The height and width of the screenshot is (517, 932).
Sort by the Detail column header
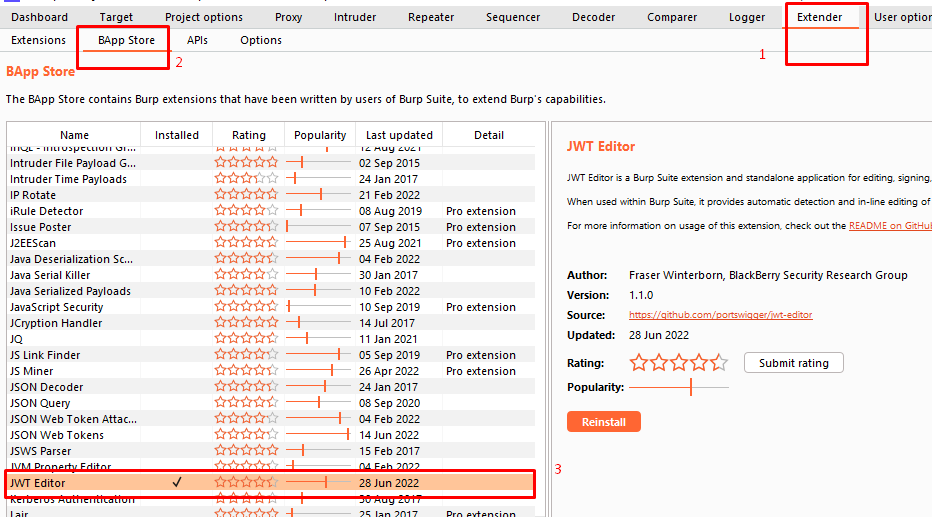(x=489, y=135)
